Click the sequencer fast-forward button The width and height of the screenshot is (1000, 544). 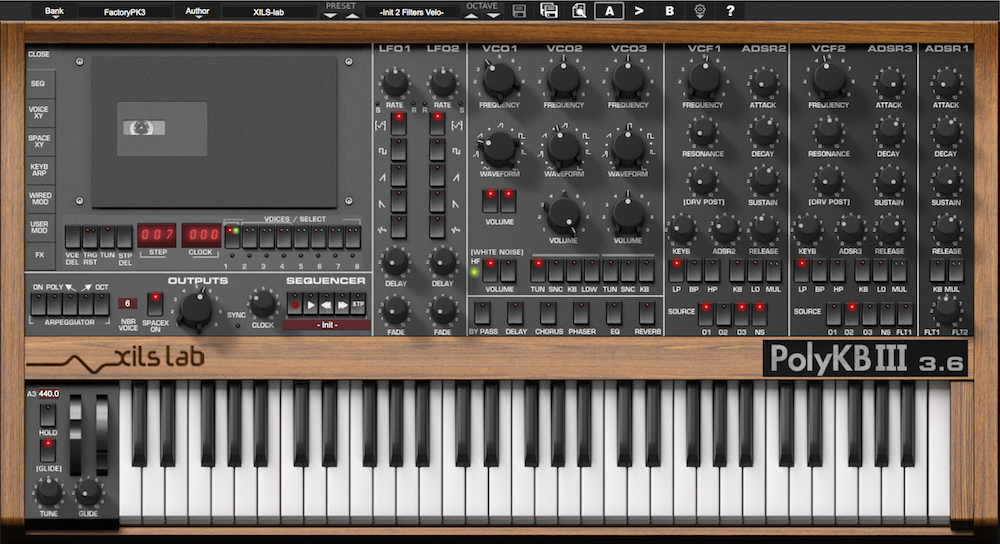coord(342,303)
